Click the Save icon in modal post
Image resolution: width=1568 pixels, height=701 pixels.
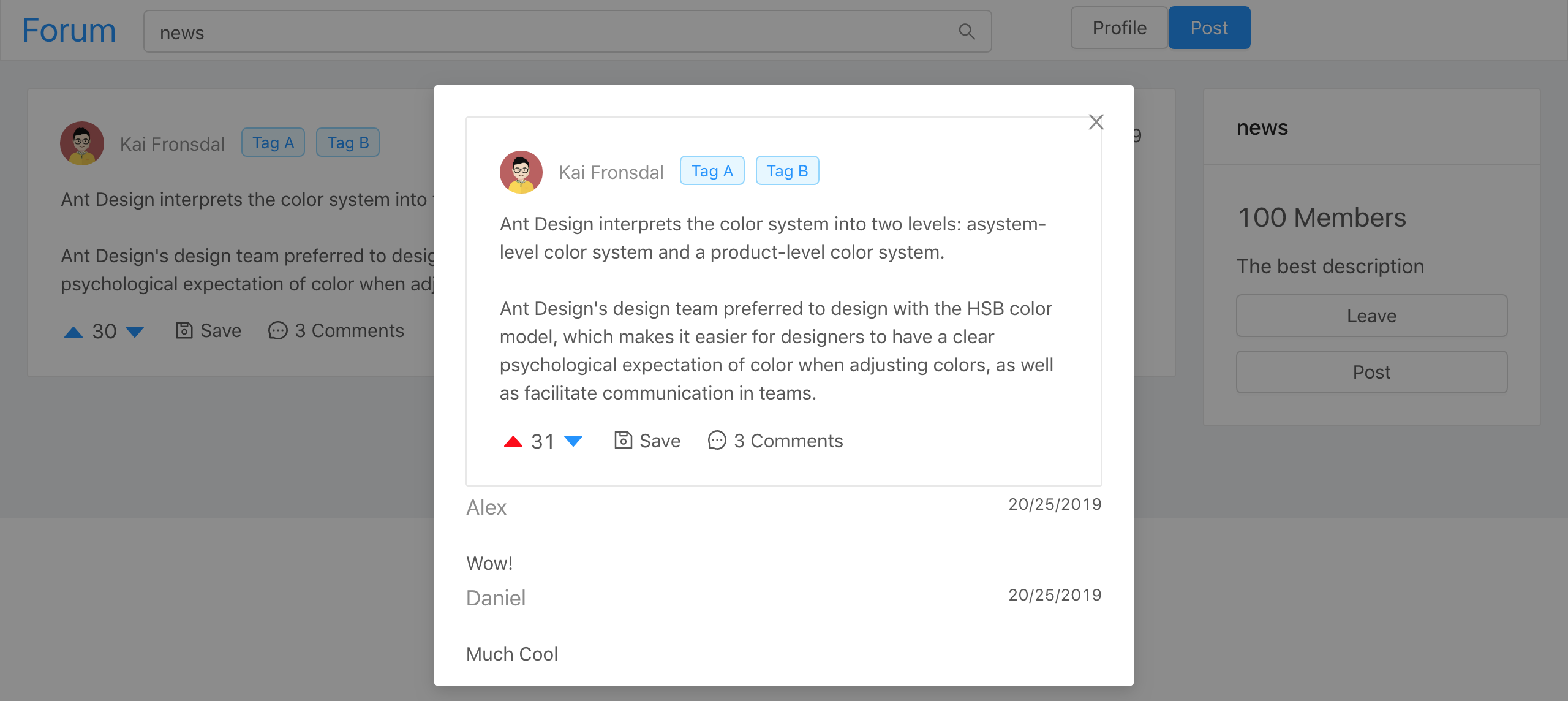click(x=623, y=441)
